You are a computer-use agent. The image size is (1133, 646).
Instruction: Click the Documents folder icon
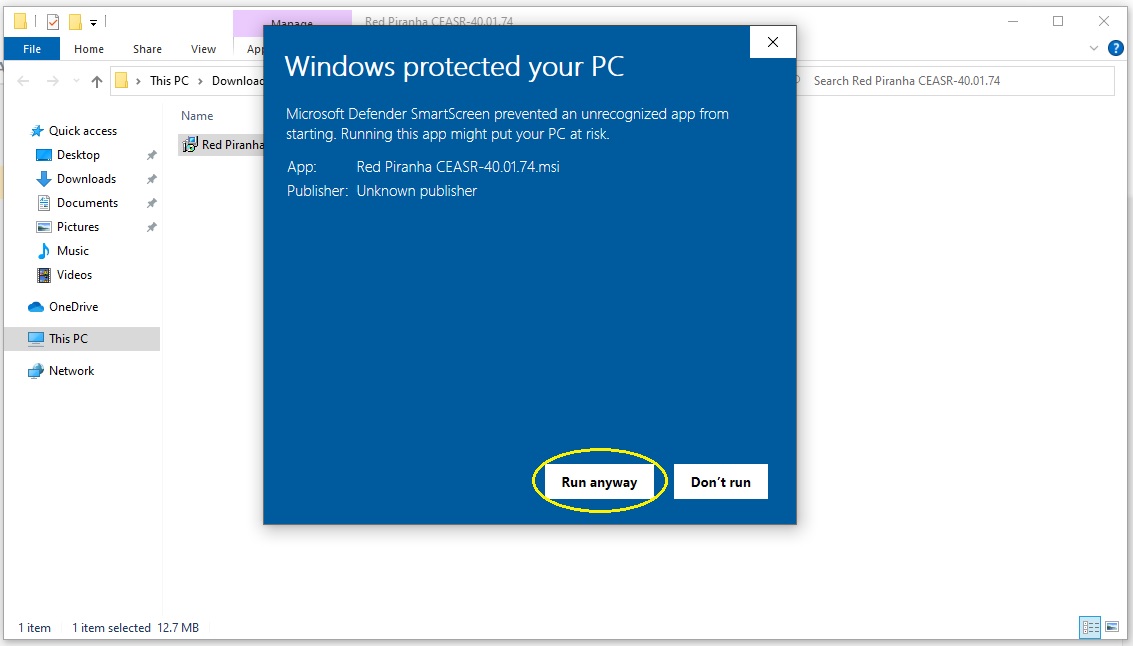[x=44, y=203]
